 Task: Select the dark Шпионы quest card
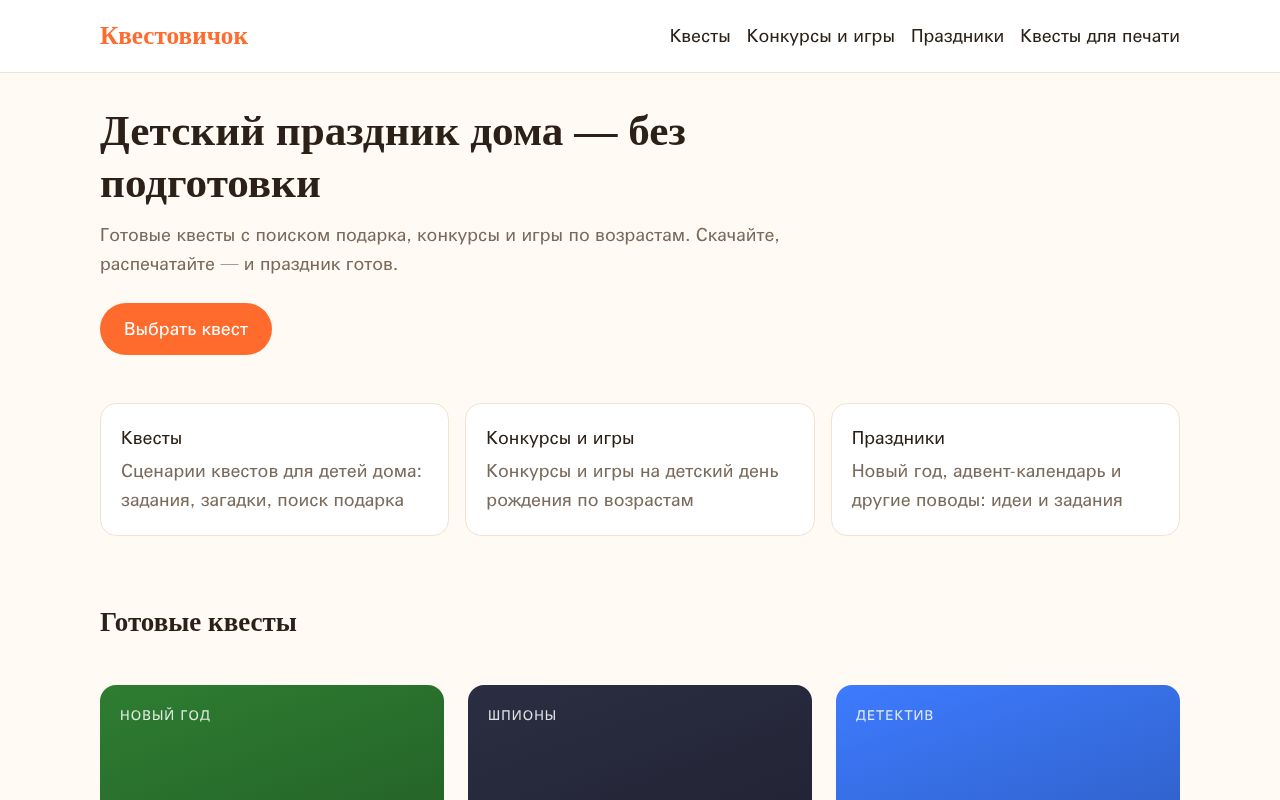640,742
